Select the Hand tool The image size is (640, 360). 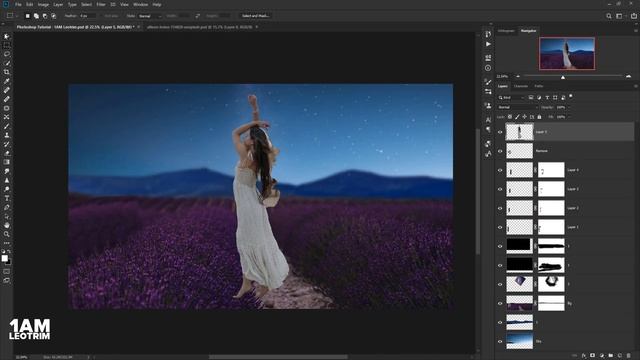point(7,225)
